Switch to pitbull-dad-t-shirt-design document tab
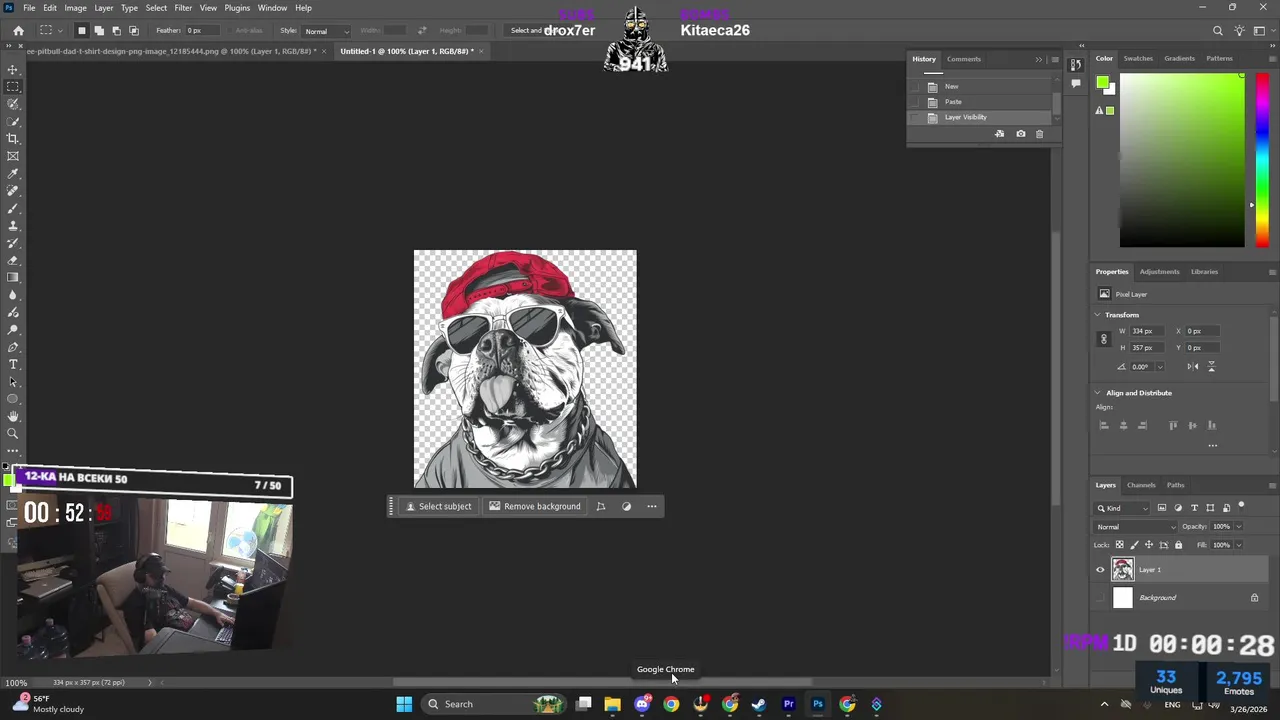1280x720 pixels. [x=170, y=51]
